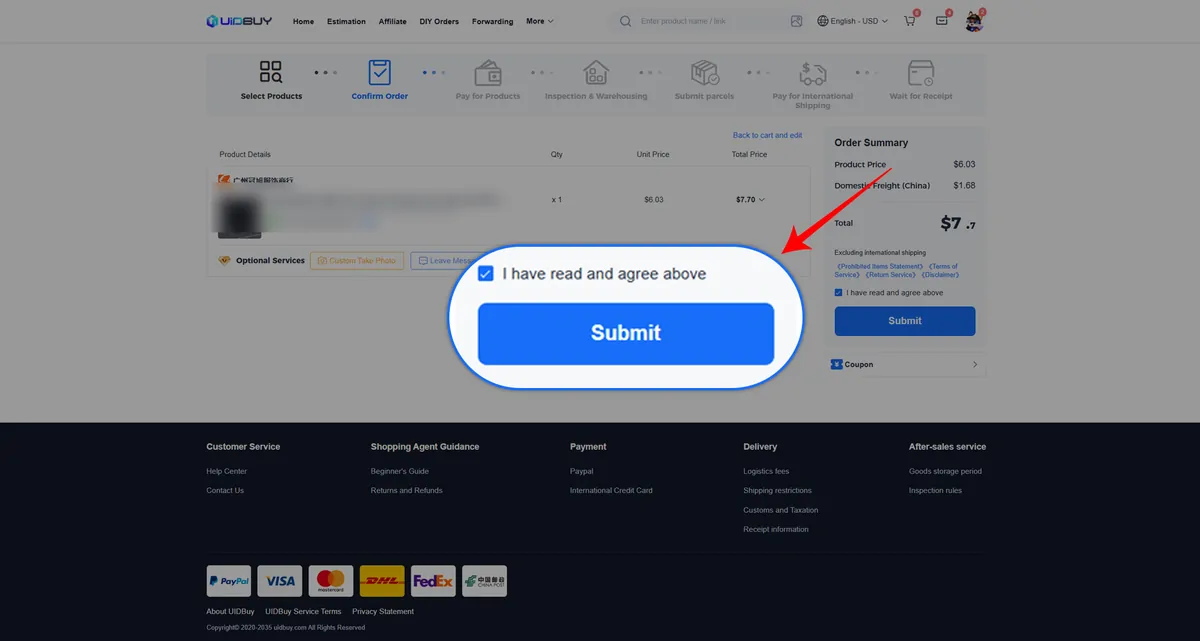Open Goods storage period footer link
Screen dimensions: 1200x641
(945, 471)
